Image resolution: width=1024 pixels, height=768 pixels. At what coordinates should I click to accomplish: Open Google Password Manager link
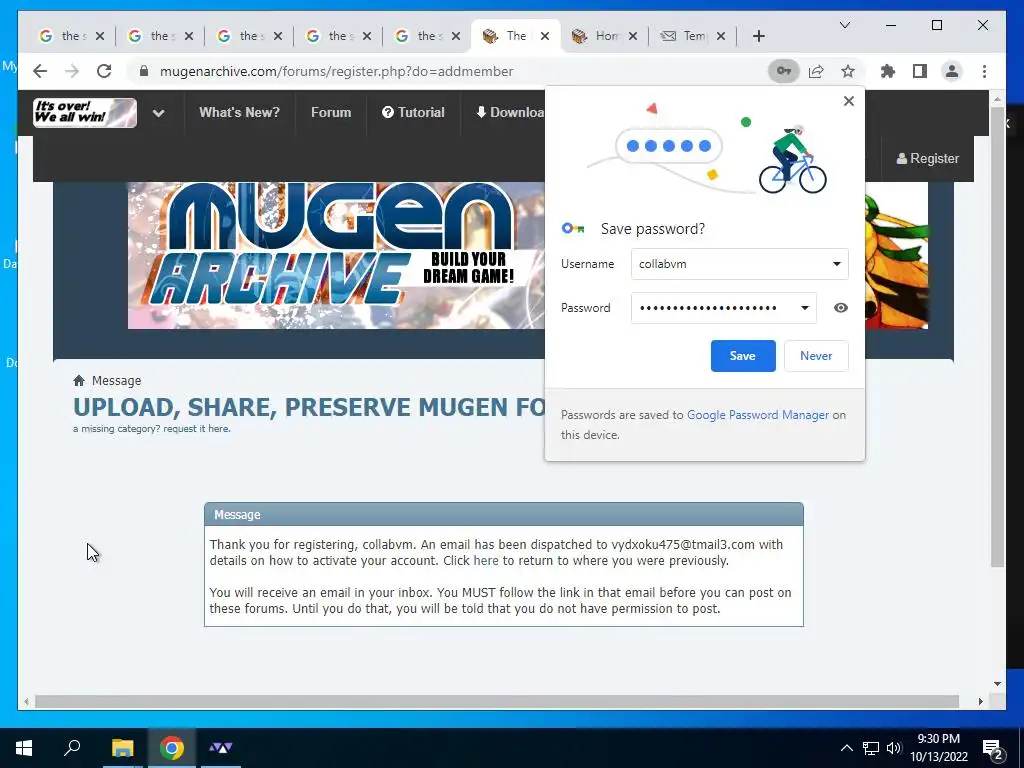click(758, 415)
